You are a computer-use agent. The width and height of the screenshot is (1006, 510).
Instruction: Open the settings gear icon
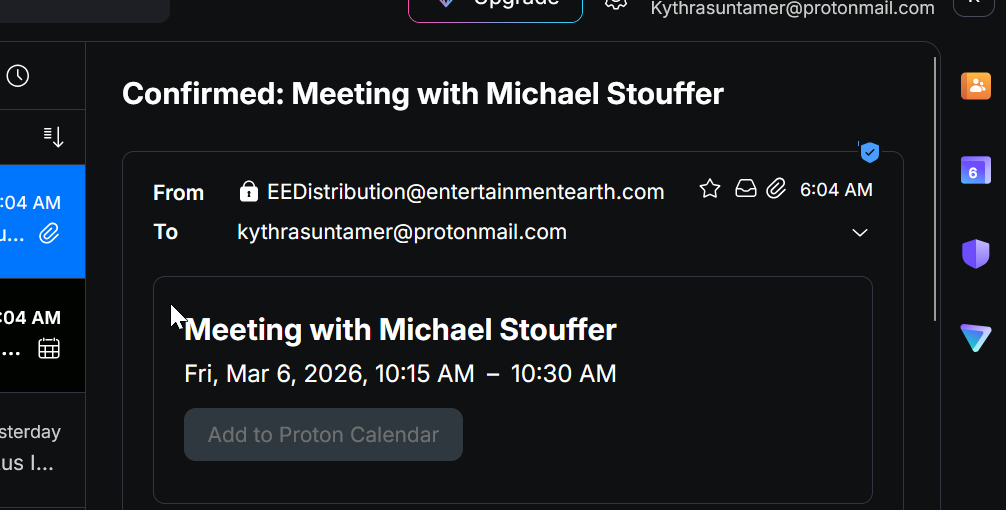pyautogui.click(x=616, y=3)
